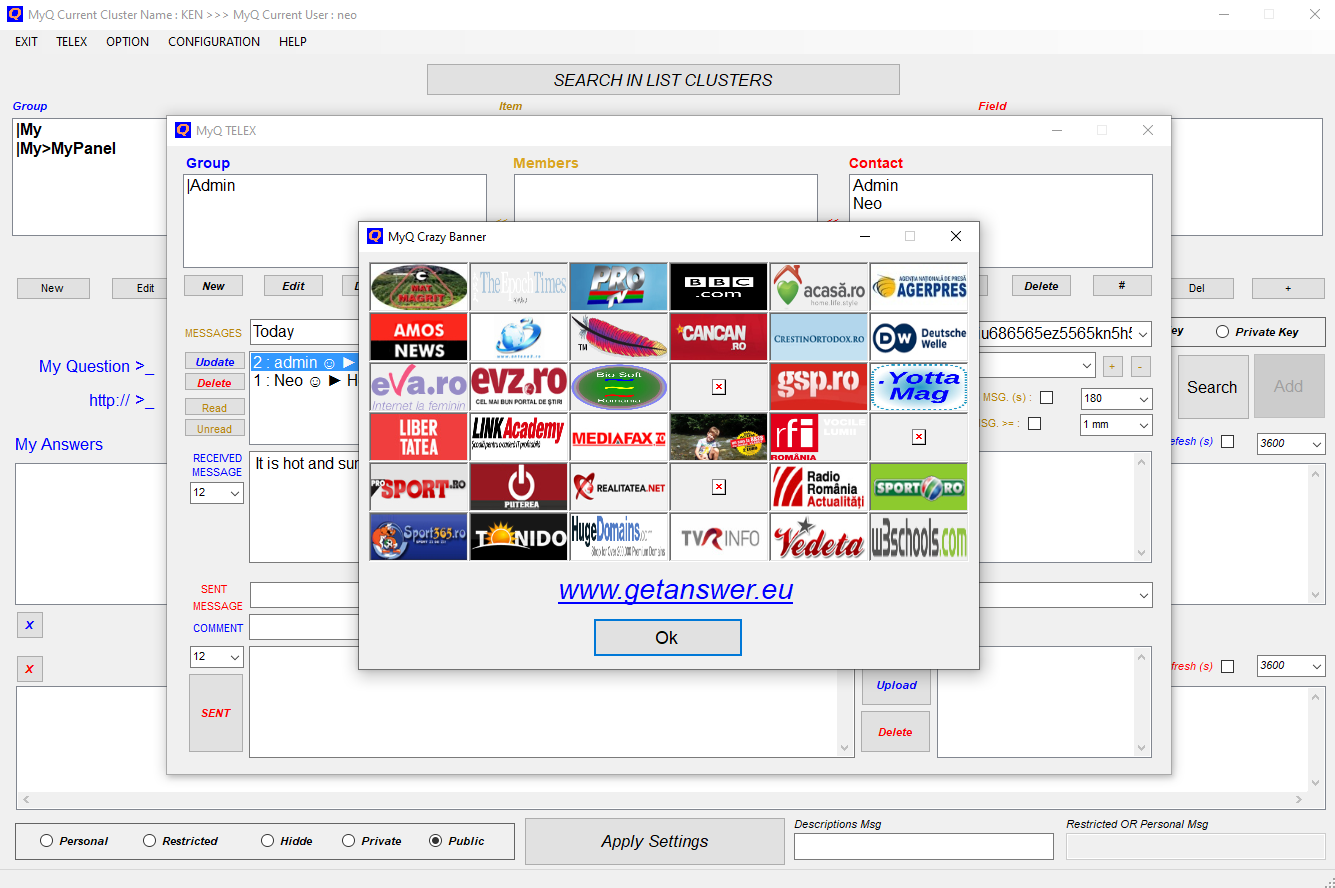This screenshot has height=888, width=1335.
Task: Open the HugeDomains banner tile
Action: [x=619, y=537]
